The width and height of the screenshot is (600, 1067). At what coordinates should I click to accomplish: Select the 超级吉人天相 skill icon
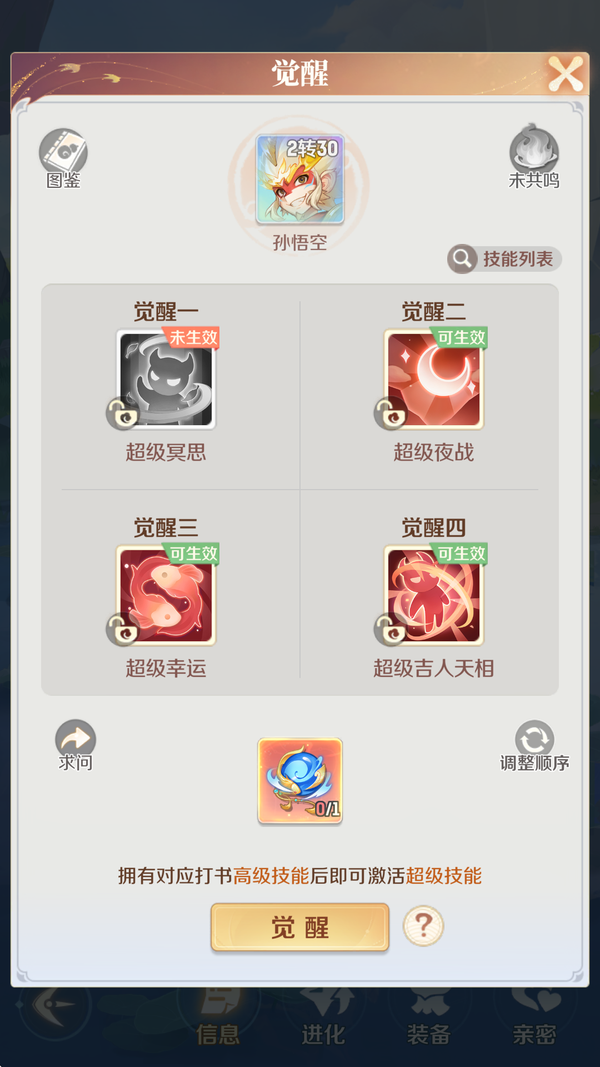coord(434,595)
